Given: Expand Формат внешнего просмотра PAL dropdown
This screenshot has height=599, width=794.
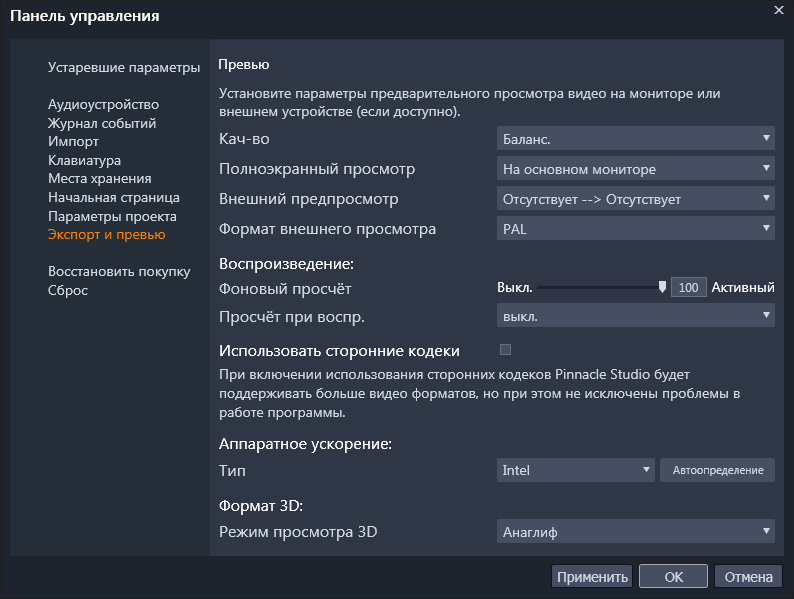Looking at the screenshot, I should (x=635, y=229).
